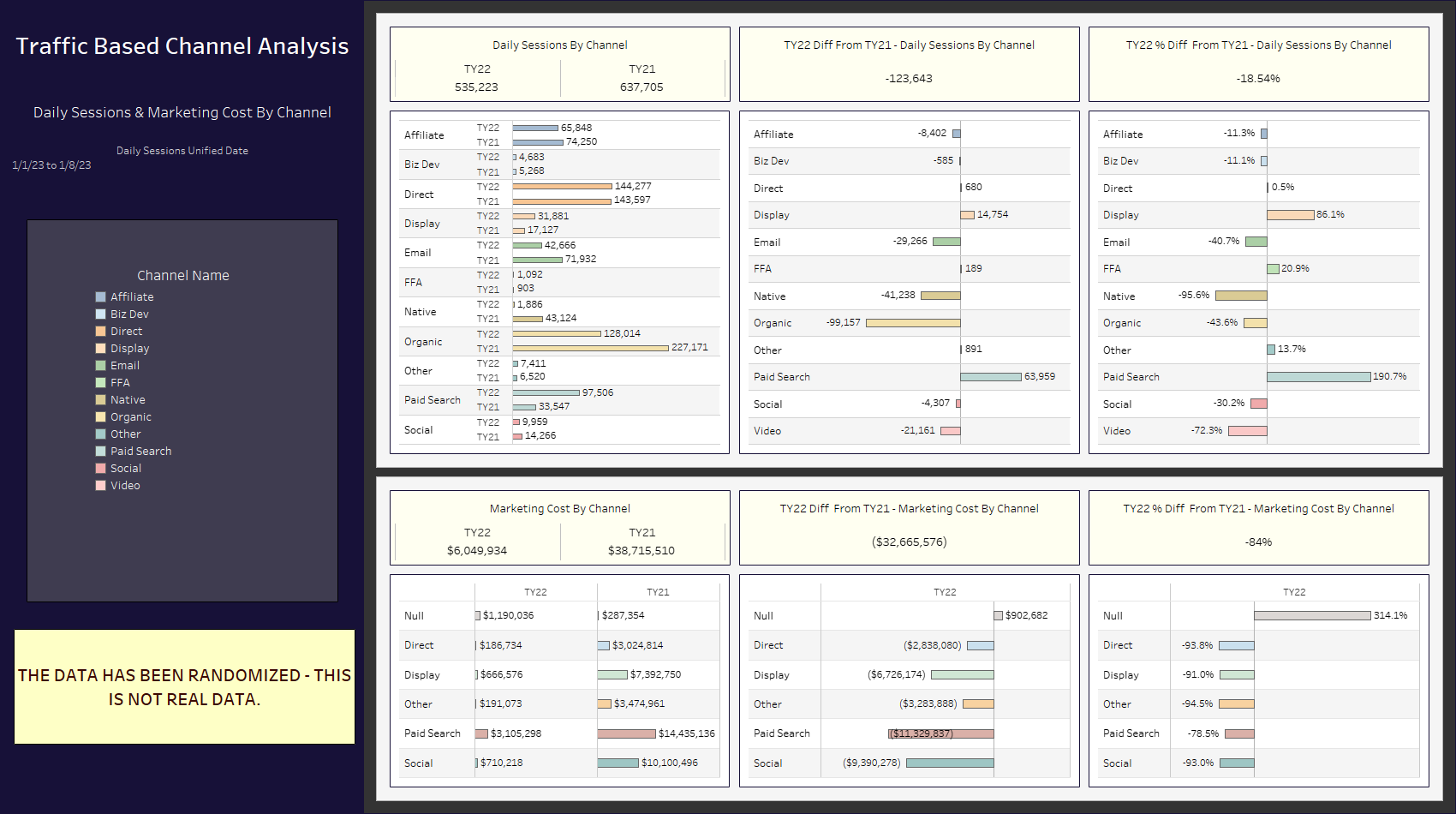Select the Display ($6,726,174) cost diff bar
1456x814 pixels.
tap(962, 675)
